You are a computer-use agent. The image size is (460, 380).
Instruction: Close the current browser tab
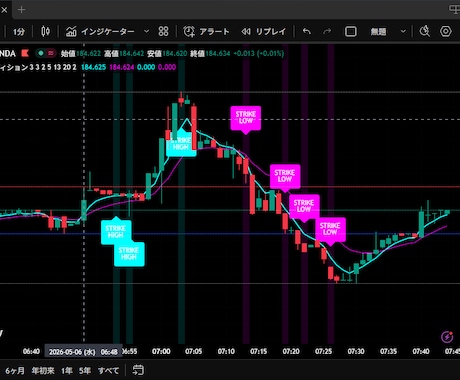(4, 10)
